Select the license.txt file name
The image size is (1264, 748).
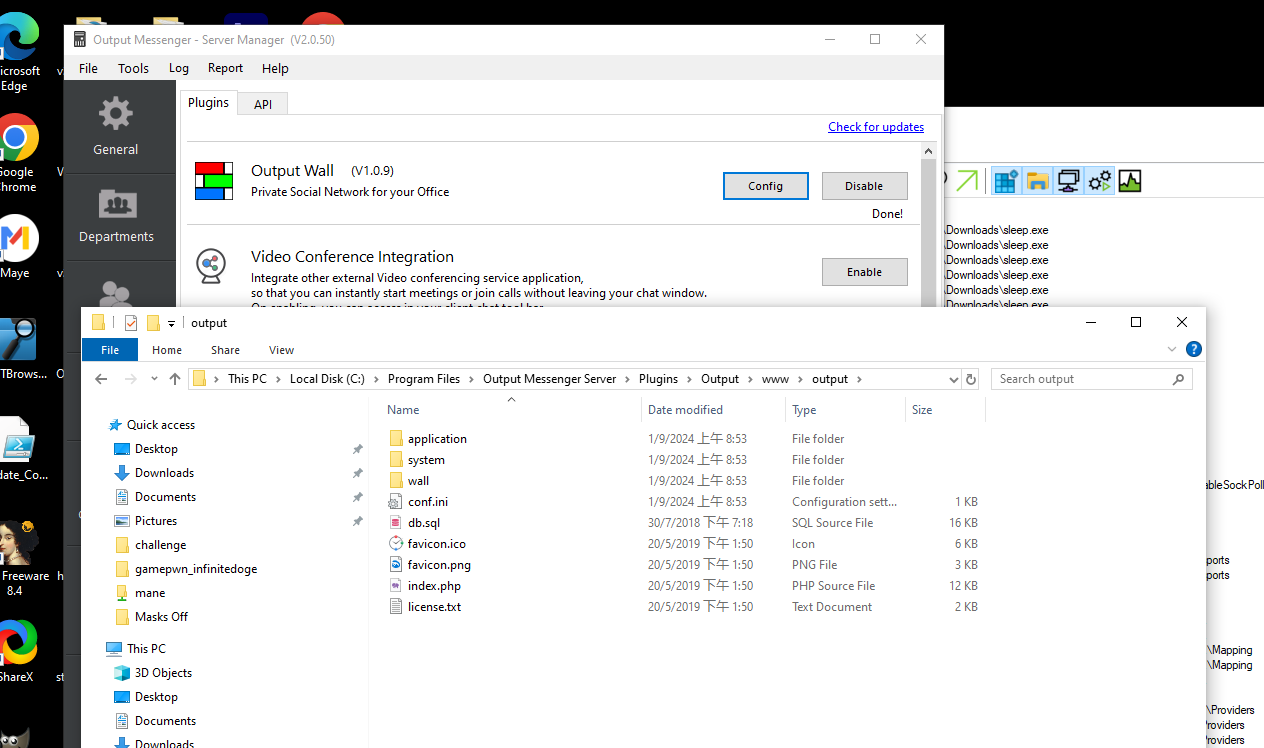pyautogui.click(x=434, y=607)
